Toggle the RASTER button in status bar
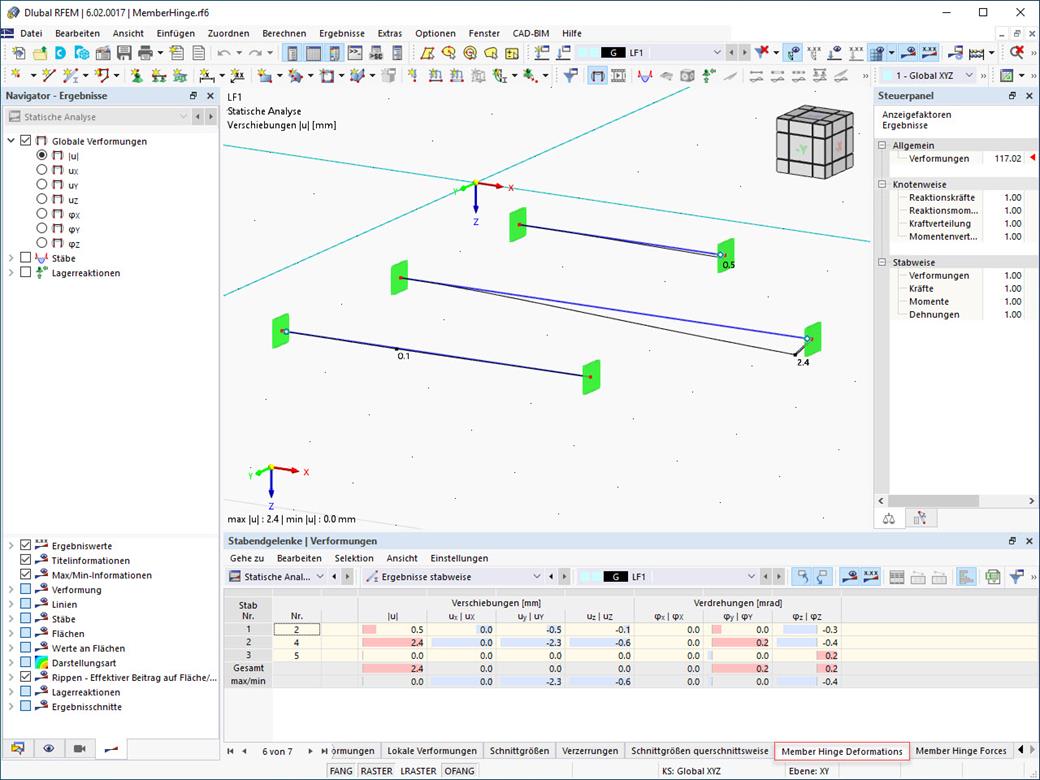Screen dimensions: 1040x780 click(x=376, y=771)
